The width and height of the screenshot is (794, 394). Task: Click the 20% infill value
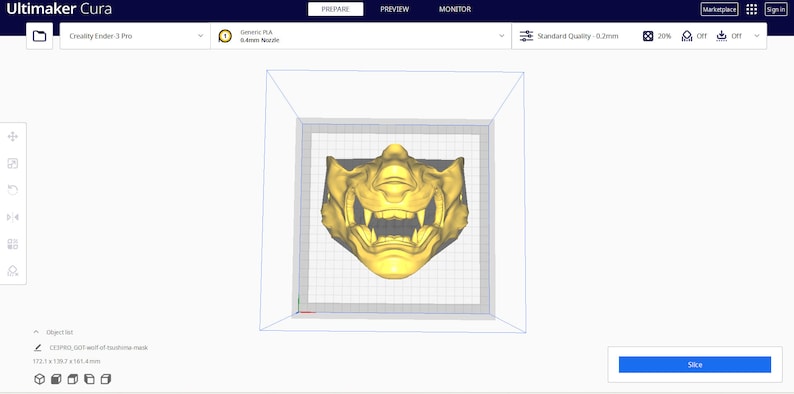[x=664, y=36]
